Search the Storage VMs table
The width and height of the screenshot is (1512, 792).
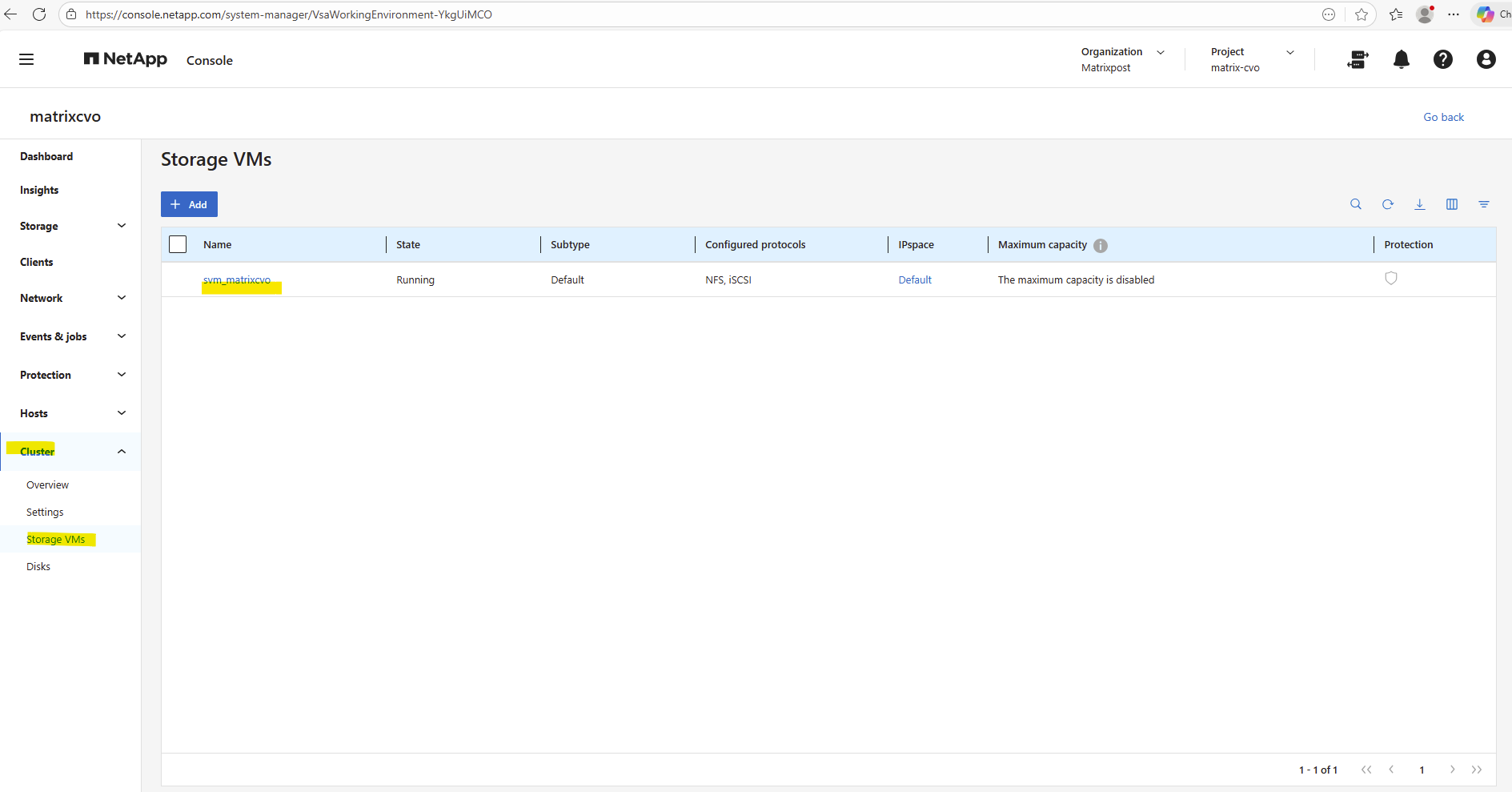pyautogui.click(x=1356, y=204)
